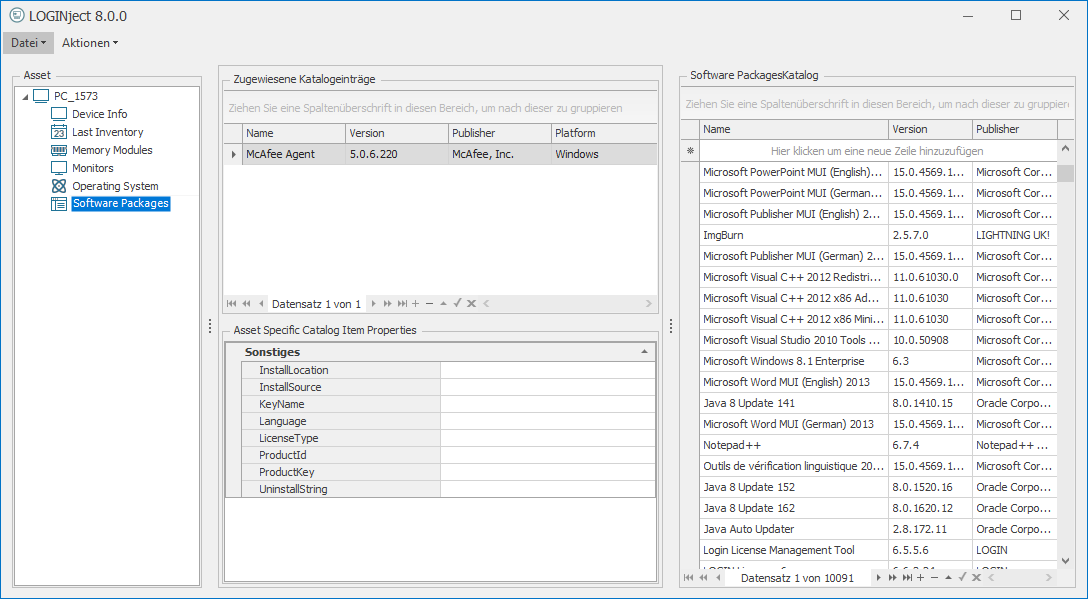The height and width of the screenshot is (599, 1088).
Task: Click the Device Info icon
Action: 59,114
